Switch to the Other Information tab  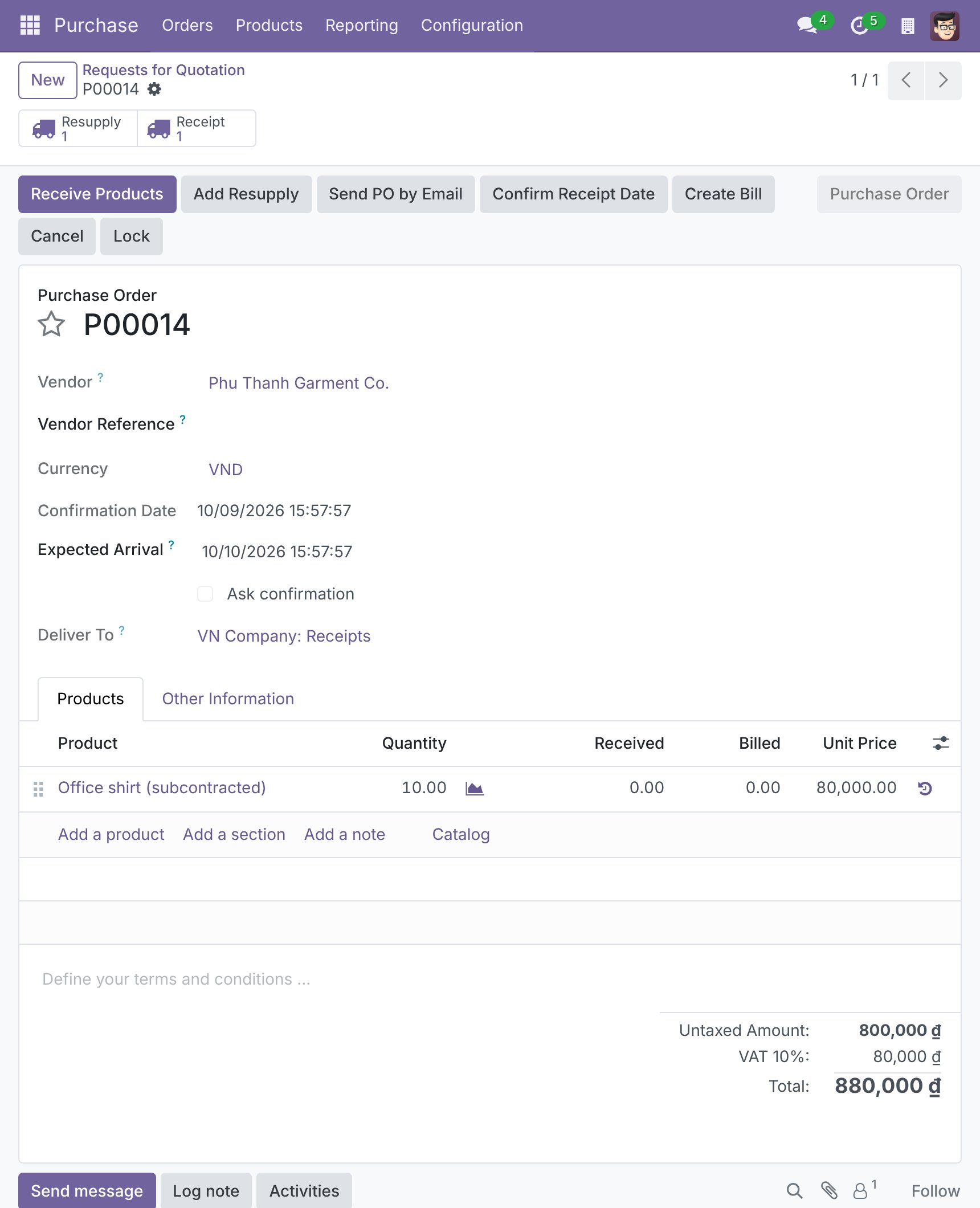pyautogui.click(x=228, y=699)
